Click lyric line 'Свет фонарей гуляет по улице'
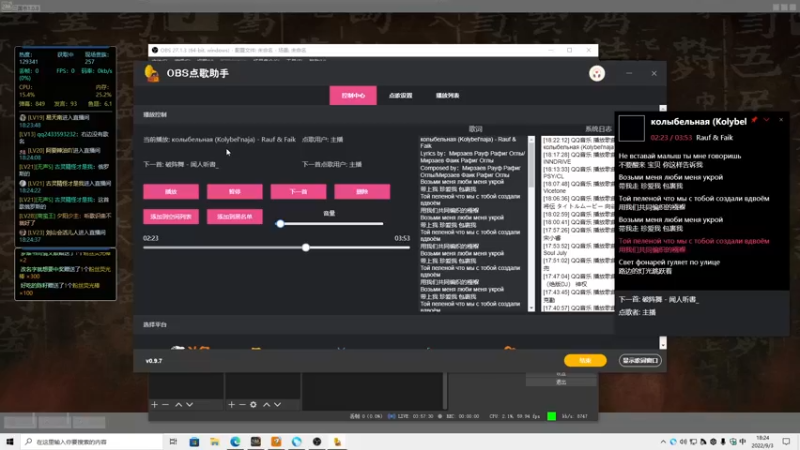This screenshot has height=450, width=800. [669, 262]
